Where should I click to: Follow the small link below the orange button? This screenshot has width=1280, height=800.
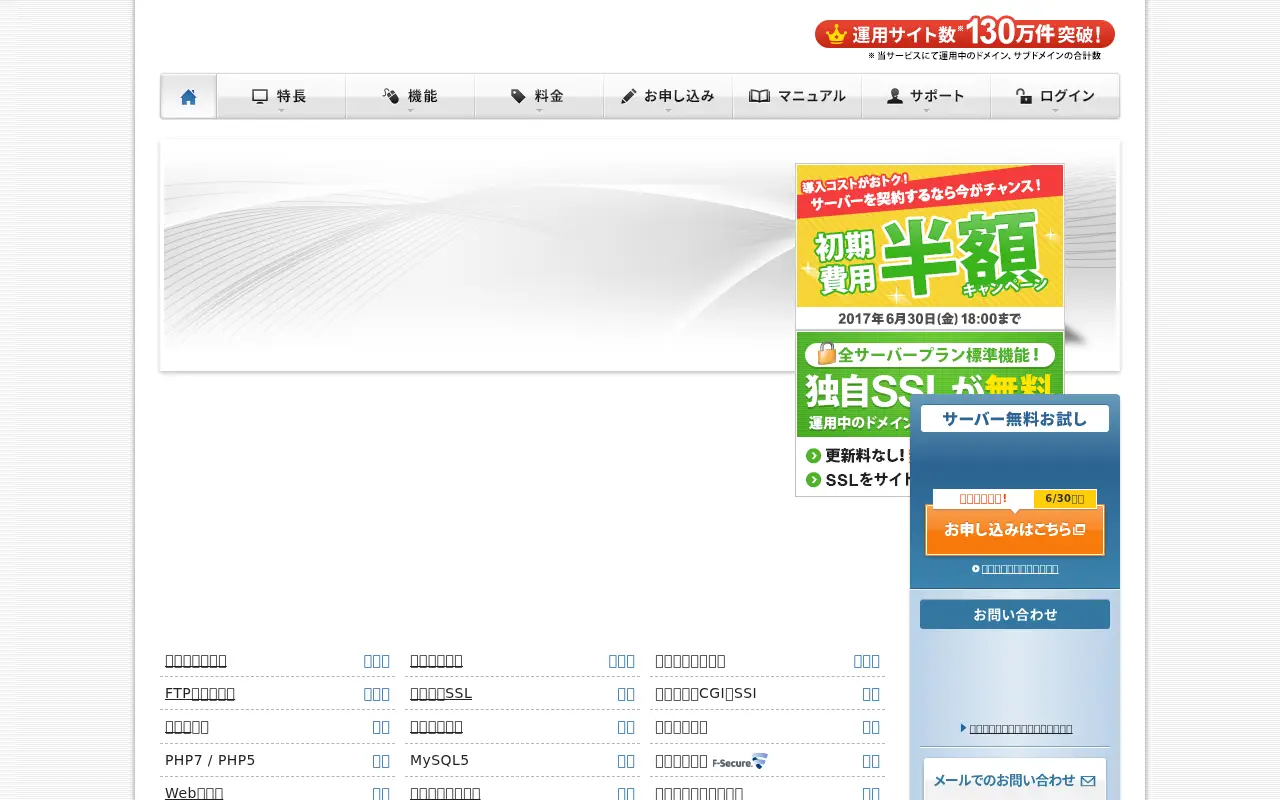pos(1020,569)
